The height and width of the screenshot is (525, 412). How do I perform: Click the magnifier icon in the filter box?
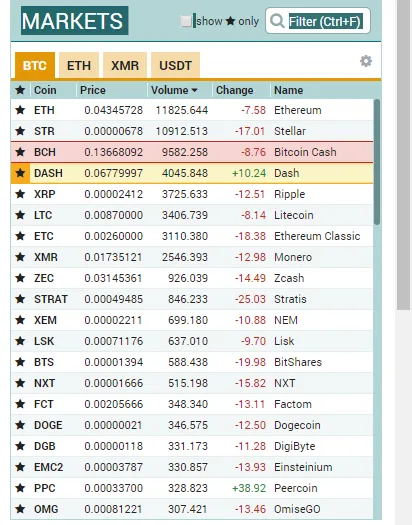[277, 21]
